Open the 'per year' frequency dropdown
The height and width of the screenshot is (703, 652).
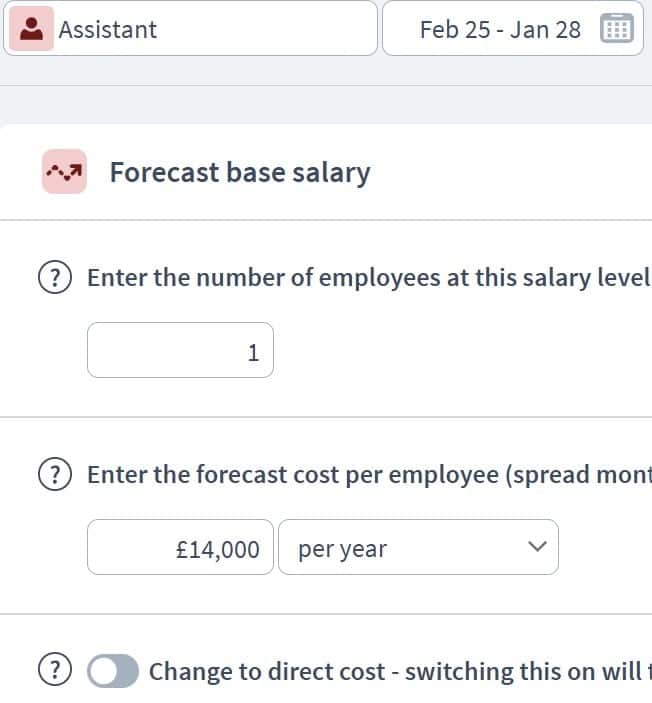(418, 547)
